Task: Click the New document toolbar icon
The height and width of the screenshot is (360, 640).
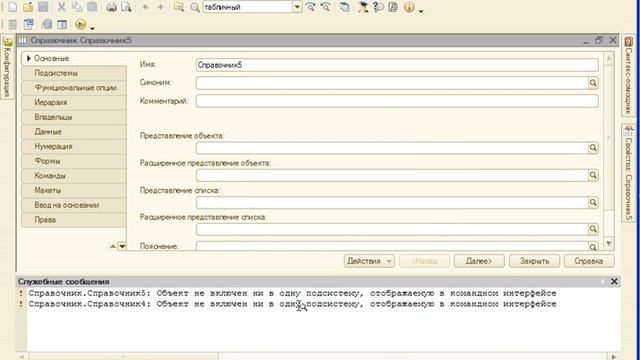Action: [12, 7]
